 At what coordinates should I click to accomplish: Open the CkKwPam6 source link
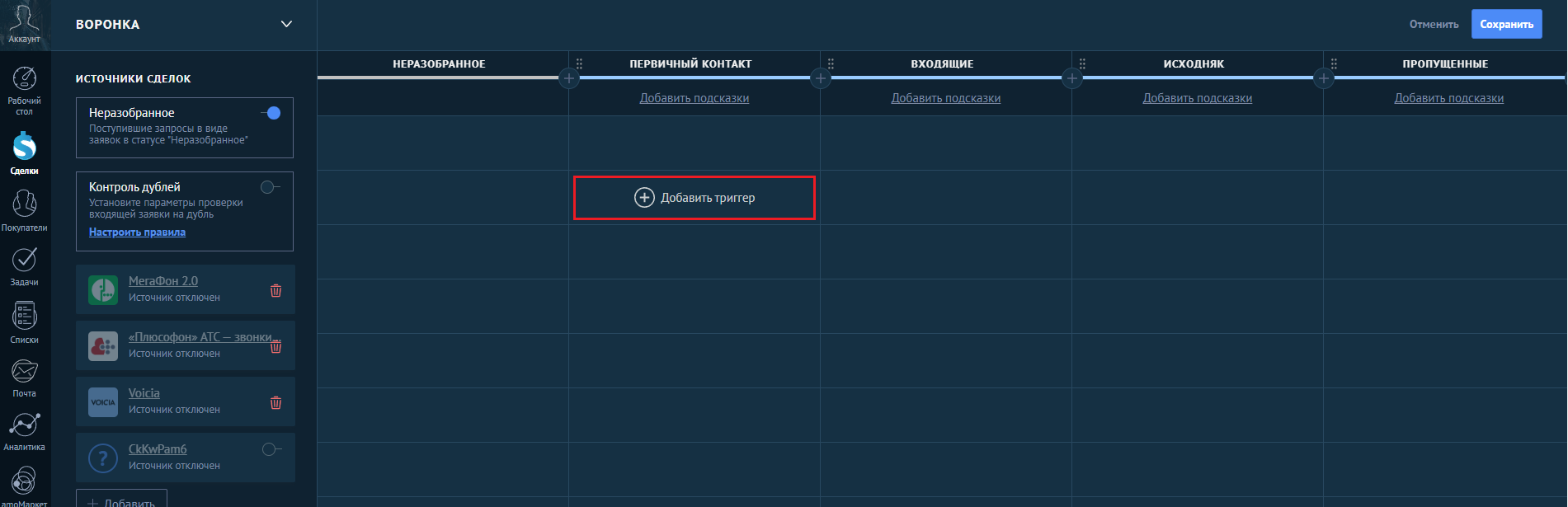coord(158,449)
